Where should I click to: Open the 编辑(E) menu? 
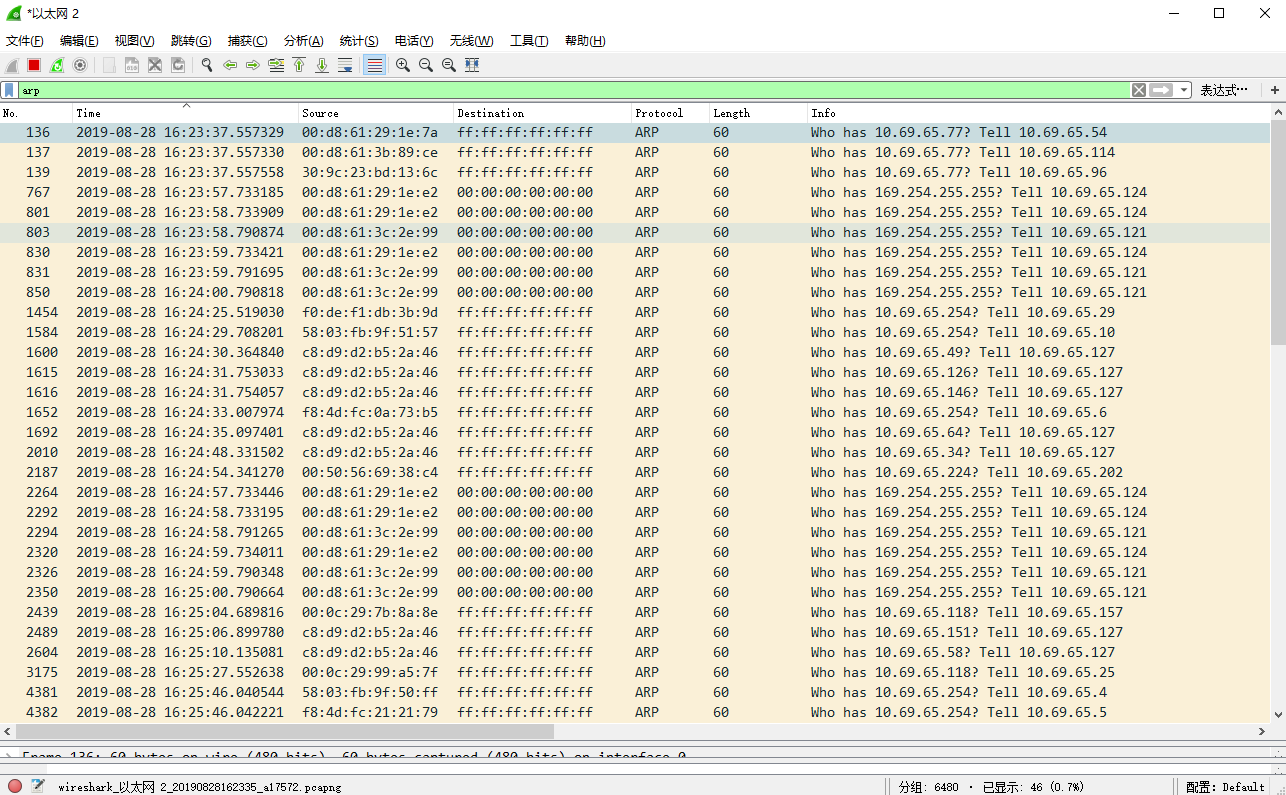coord(79,41)
